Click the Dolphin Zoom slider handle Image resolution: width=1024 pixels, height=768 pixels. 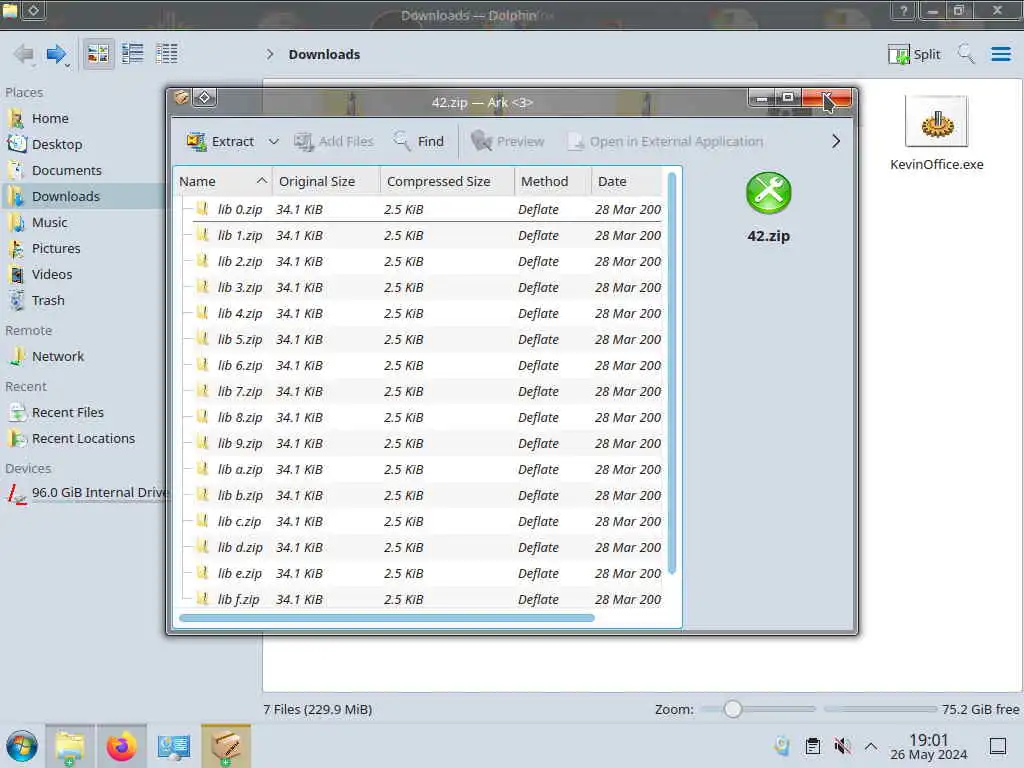(x=733, y=709)
